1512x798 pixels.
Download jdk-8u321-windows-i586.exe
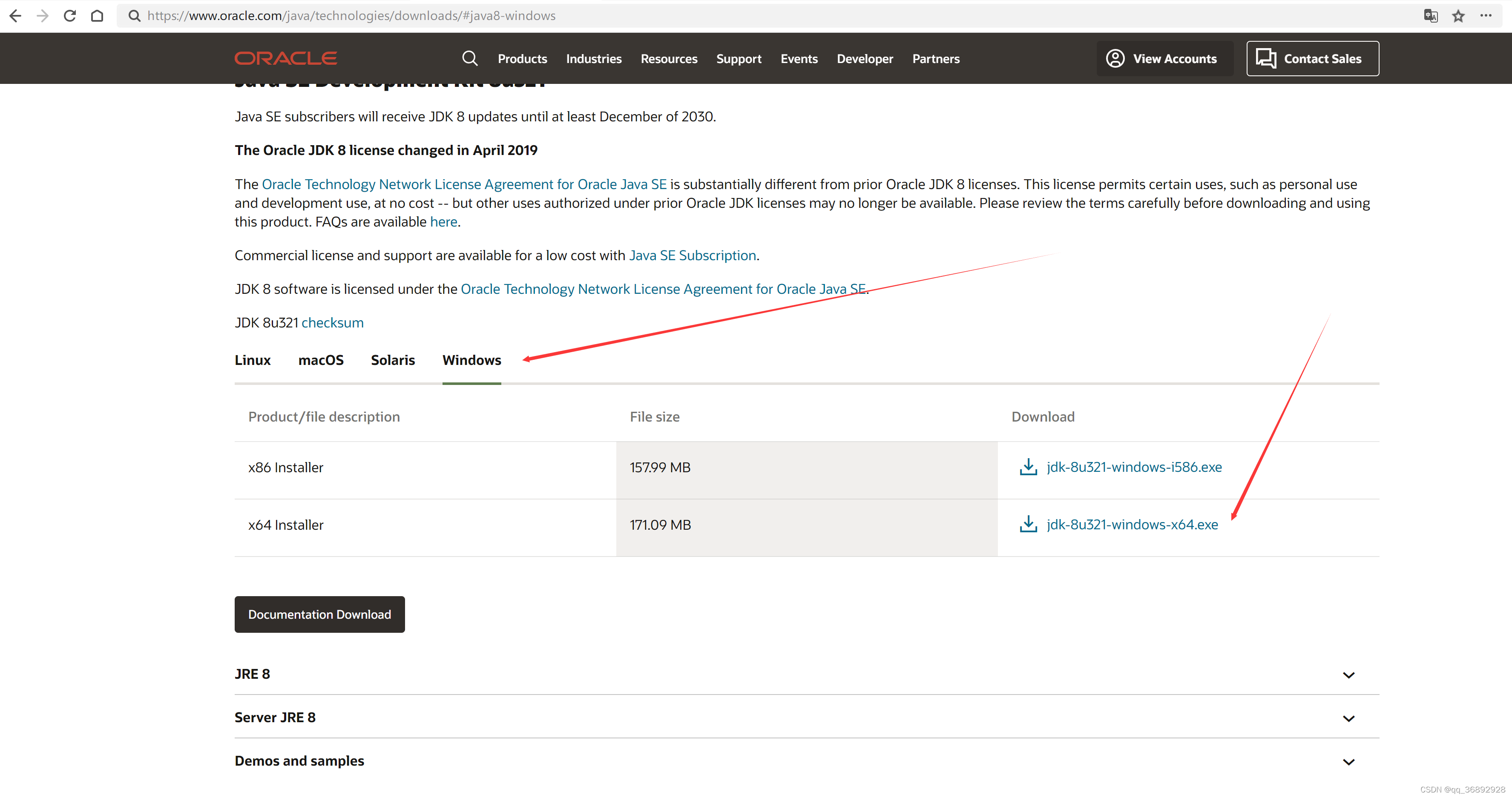[x=1133, y=467]
